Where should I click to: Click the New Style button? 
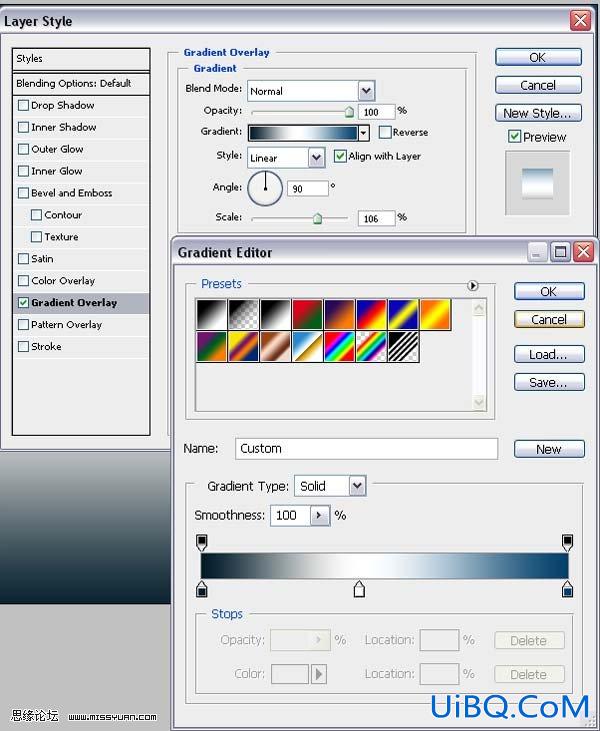coord(538,113)
